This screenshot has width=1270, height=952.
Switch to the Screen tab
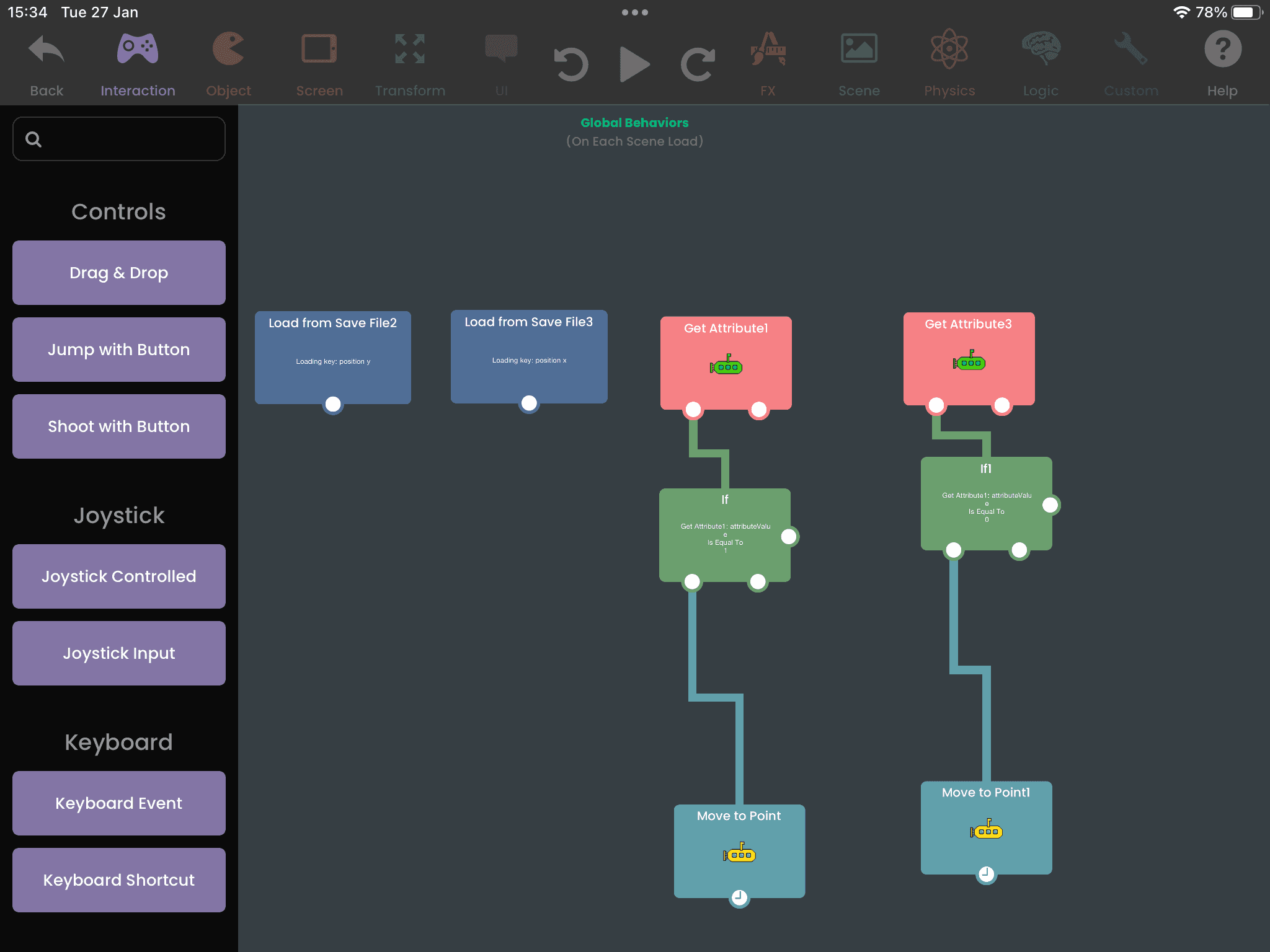(x=319, y=63)
